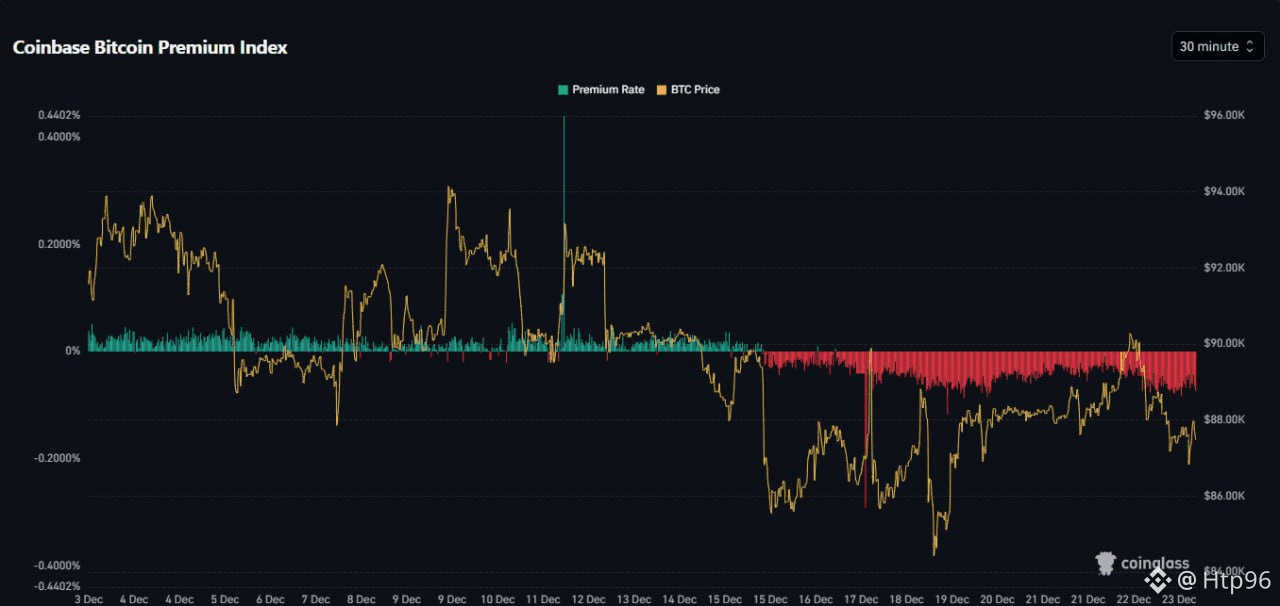Click the $88.00K right axis label

click(x=1224, y=420)
